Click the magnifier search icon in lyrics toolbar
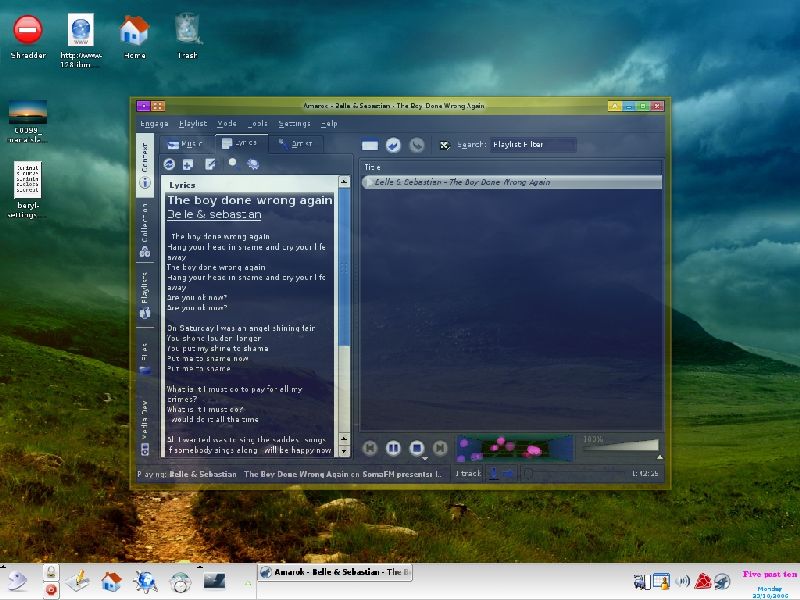This screenshot has height=600, width=800. click(233, 163)
